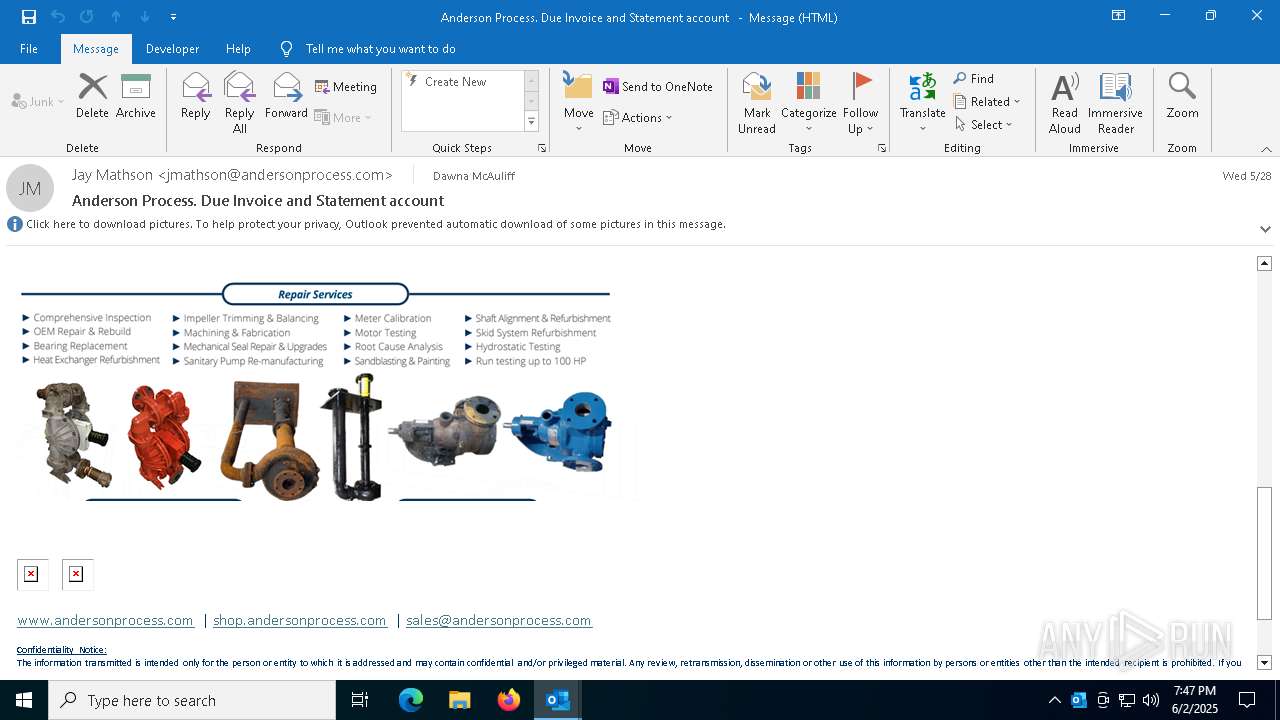
Task: Open the Actions menu
Action: click(638, 117)
